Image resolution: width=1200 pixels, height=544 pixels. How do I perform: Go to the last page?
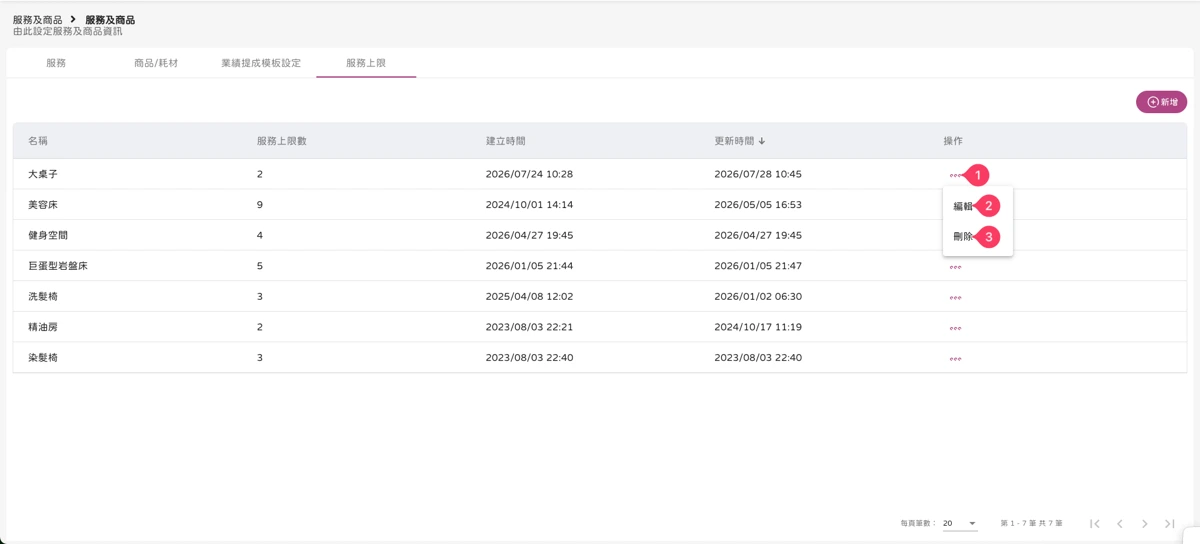[x=1170, y=524]
